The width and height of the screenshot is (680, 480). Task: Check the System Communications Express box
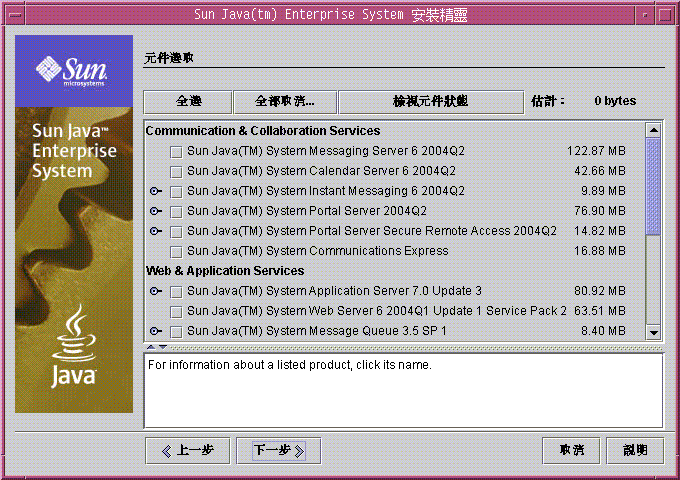click(x=176, y=252)
